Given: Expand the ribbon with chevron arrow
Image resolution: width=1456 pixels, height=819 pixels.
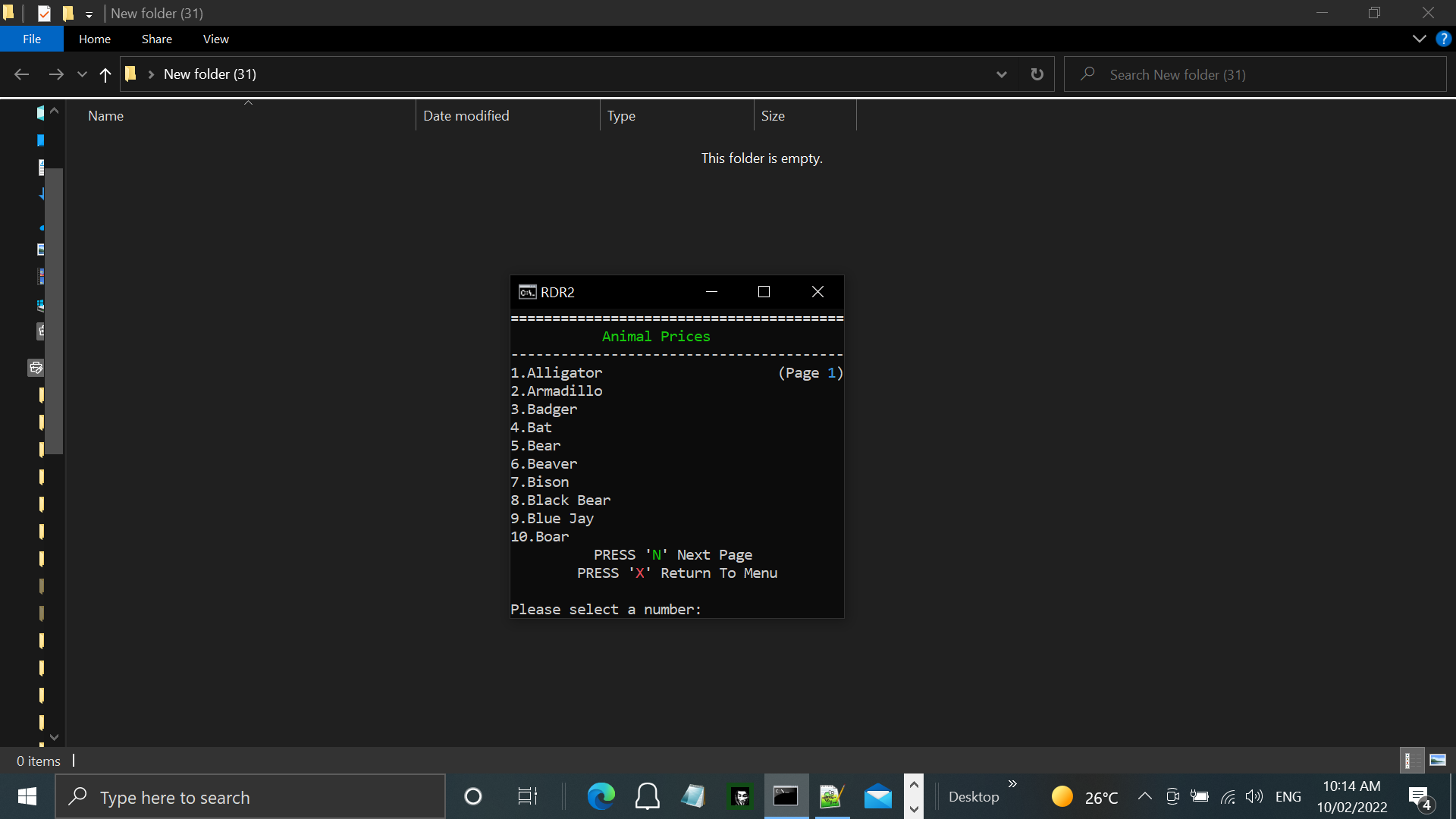Looking at the screenshot, I should tap(1419, 39).
